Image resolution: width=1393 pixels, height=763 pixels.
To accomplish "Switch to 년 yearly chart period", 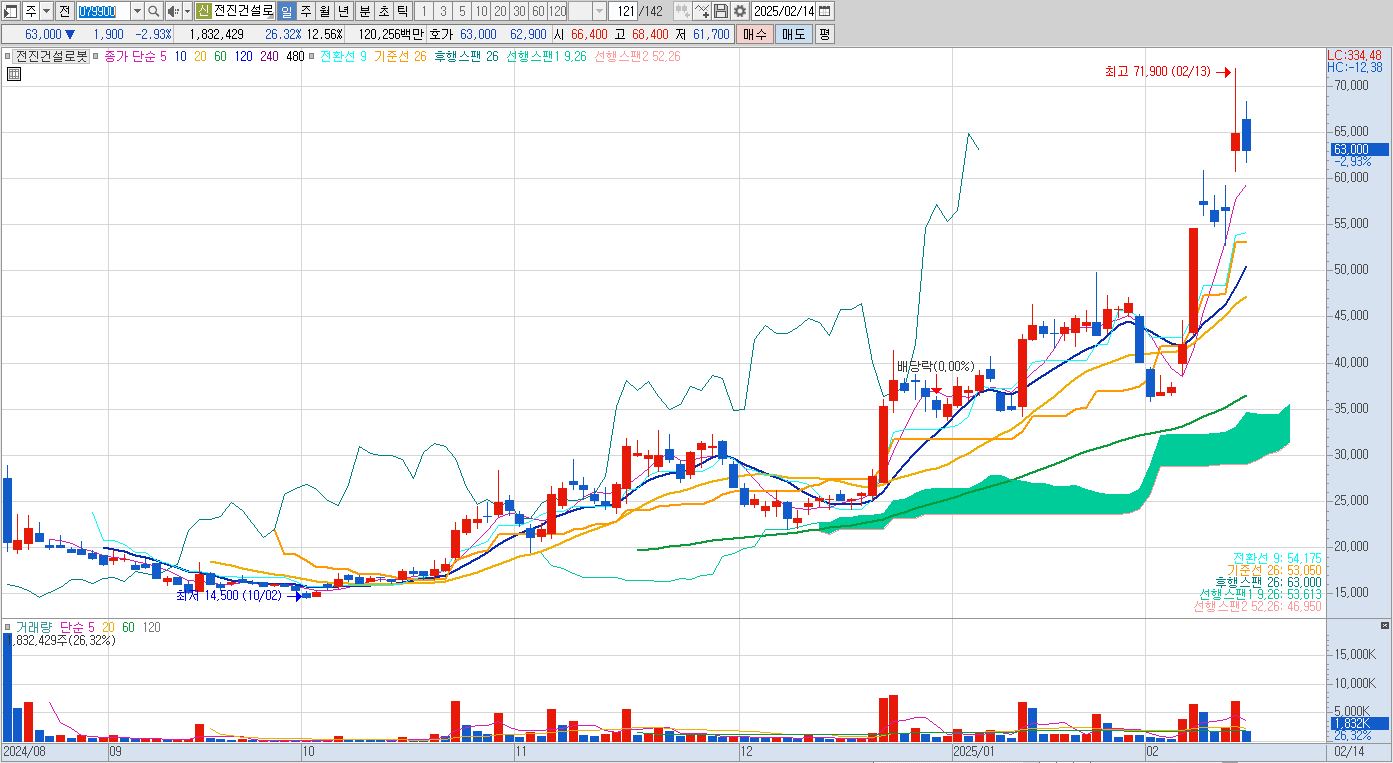I will (x=343, y=11).
